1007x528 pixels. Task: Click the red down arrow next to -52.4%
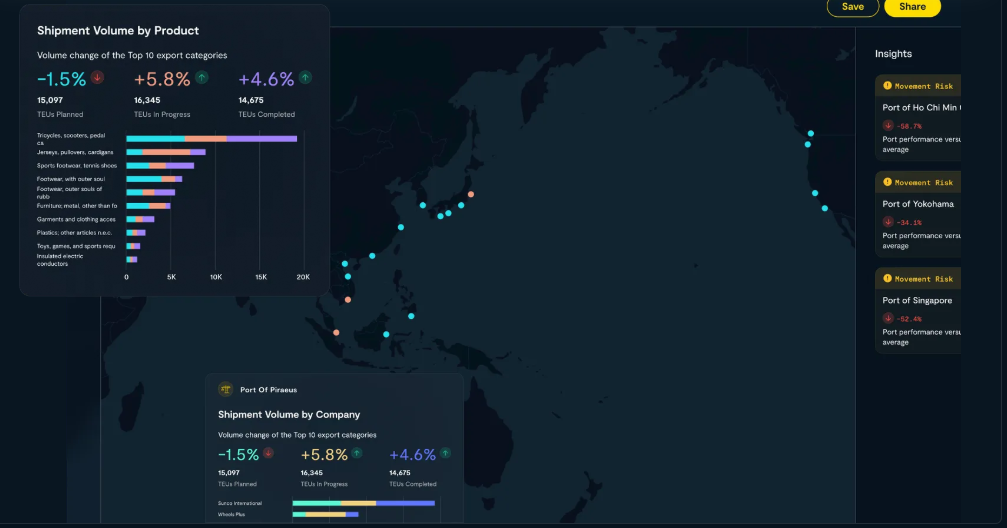click(x=888, y=319)
